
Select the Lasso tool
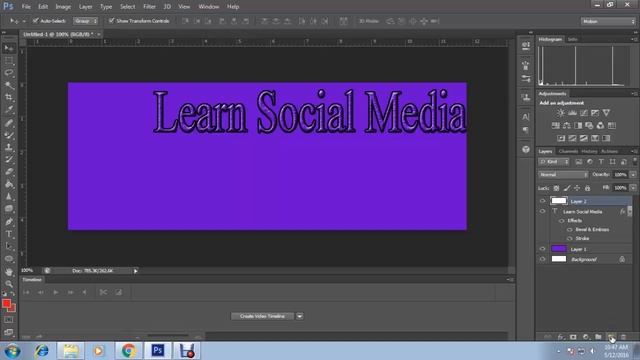(9, 73)
